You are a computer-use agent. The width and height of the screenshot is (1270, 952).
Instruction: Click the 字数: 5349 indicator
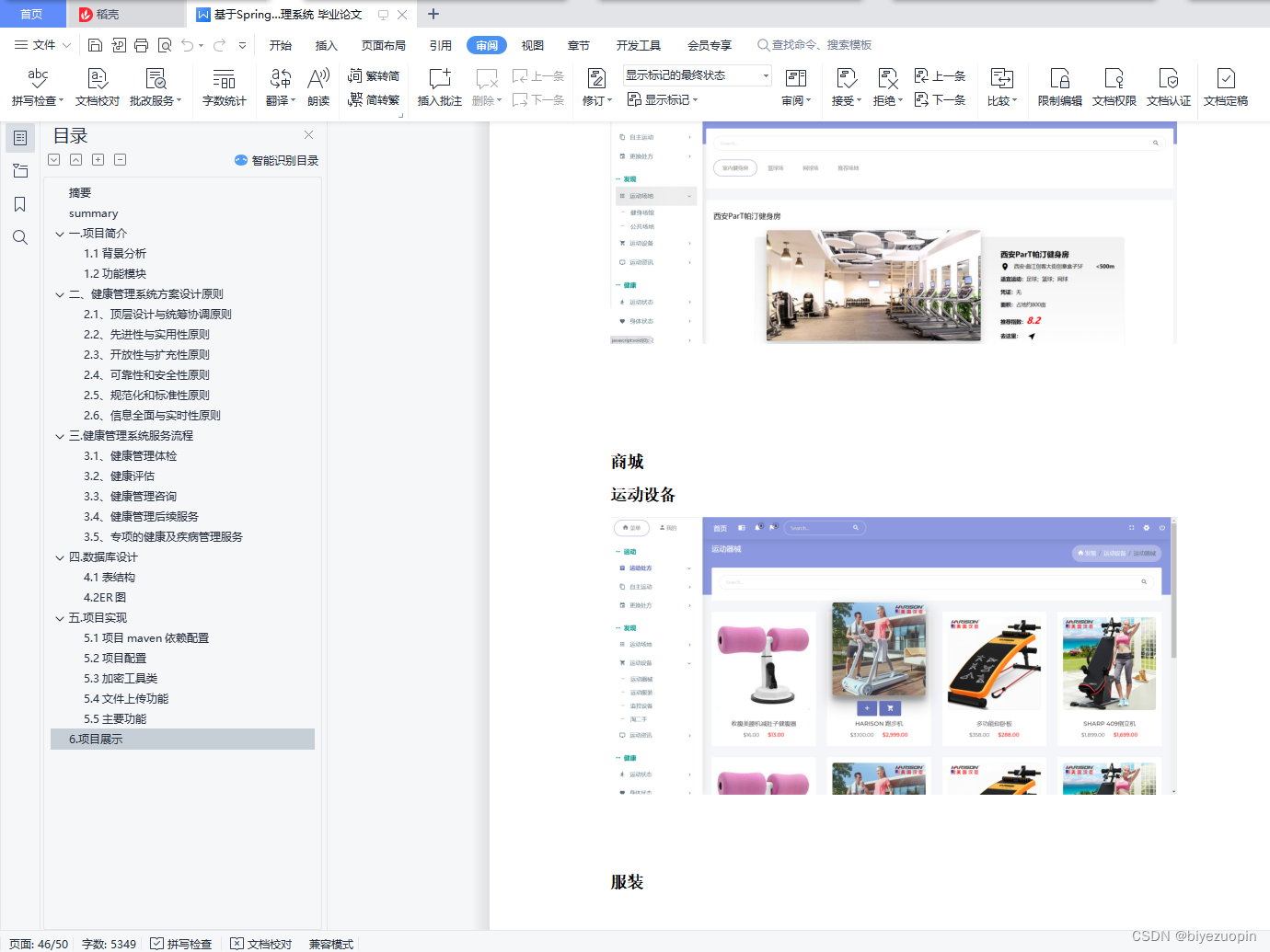(109, 944)
